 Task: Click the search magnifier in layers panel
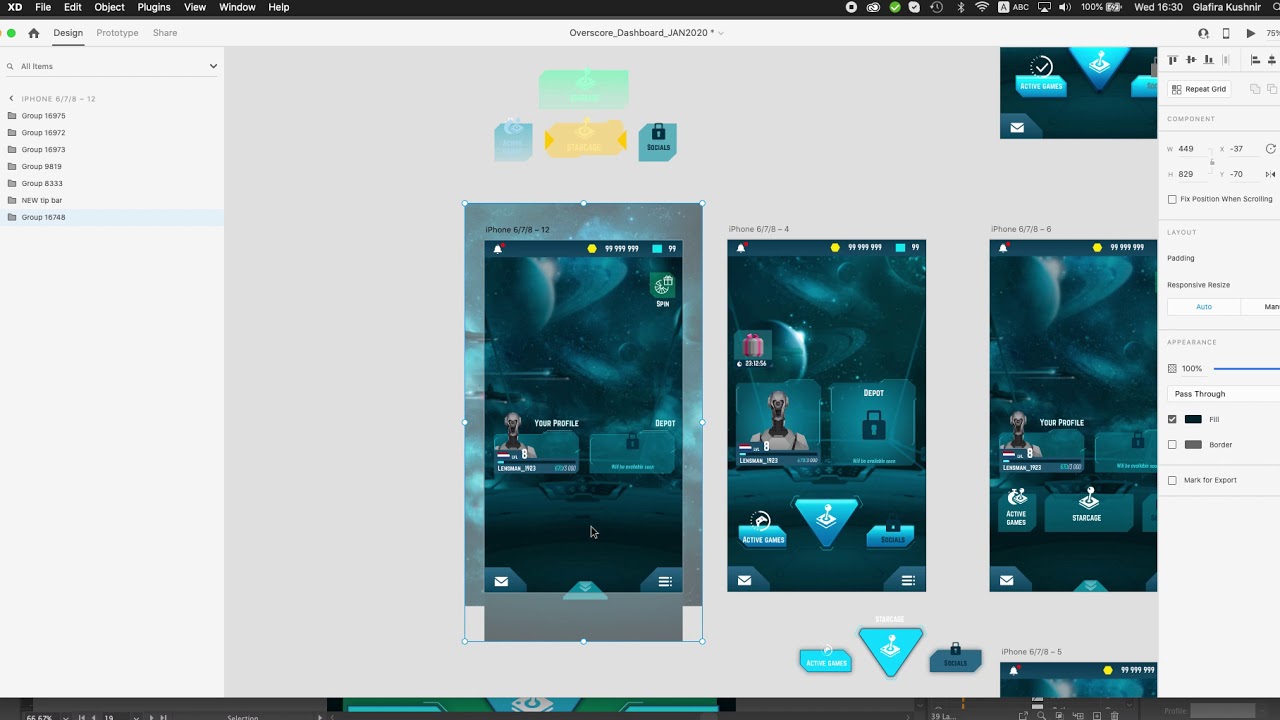(10, 66)
